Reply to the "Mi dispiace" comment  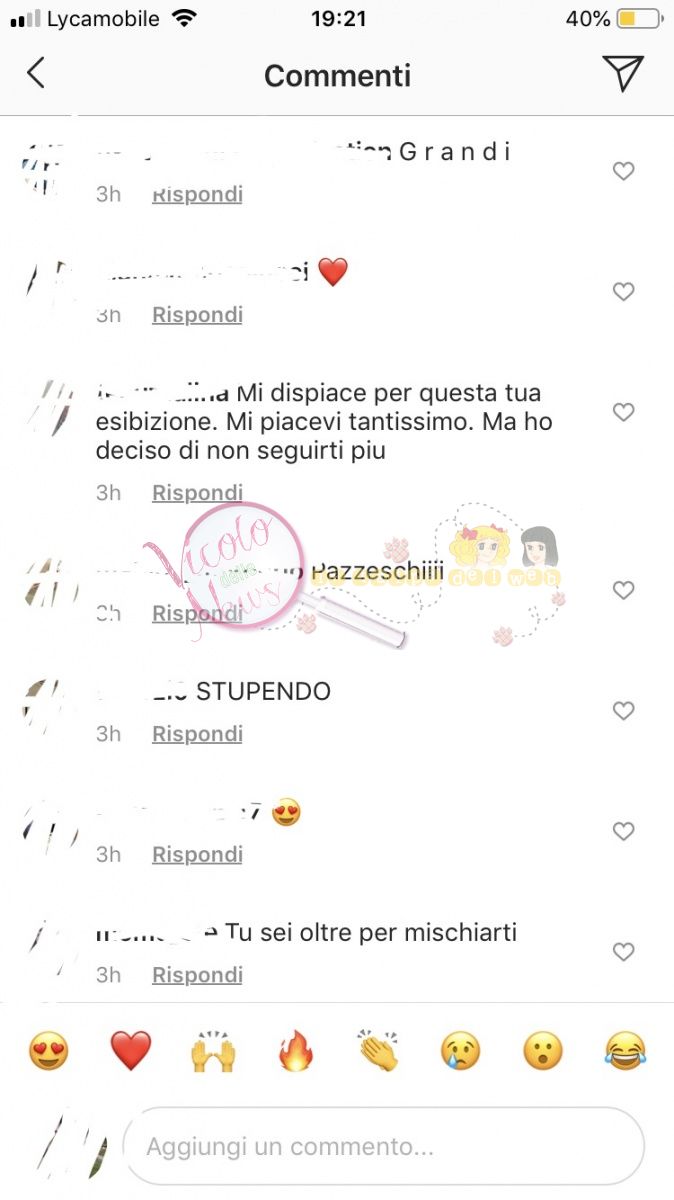[x=197, y=492]
